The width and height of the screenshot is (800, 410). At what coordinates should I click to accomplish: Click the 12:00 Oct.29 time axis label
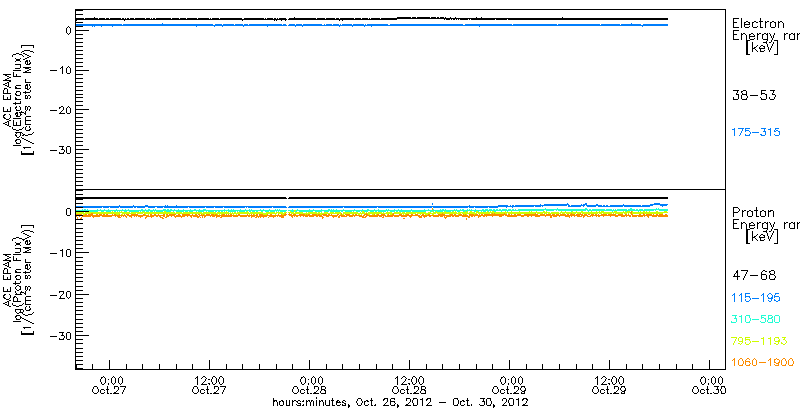[610, 386]
